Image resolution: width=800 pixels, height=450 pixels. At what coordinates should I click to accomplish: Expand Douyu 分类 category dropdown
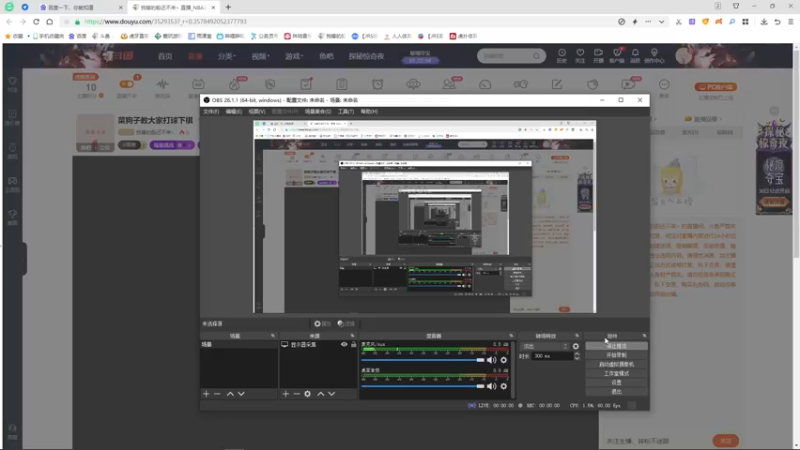[227, 56]
